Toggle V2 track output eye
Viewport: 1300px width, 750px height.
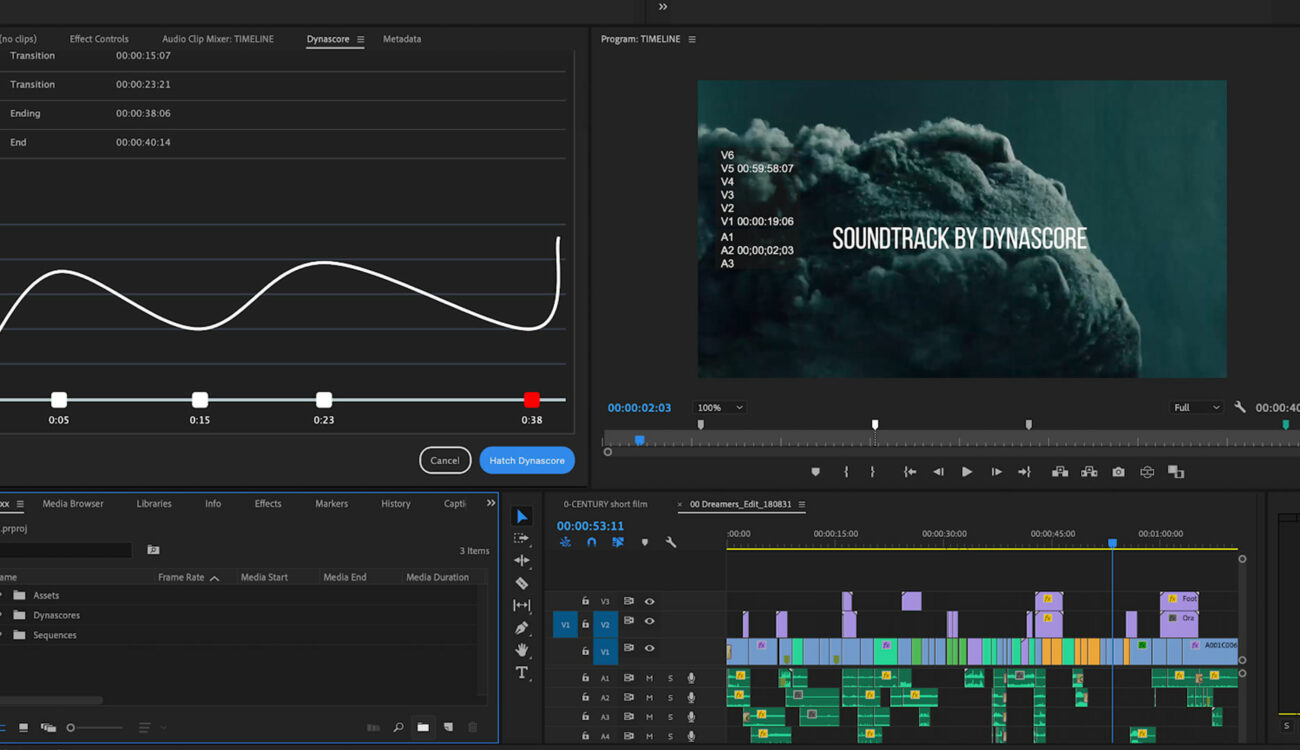[x=649, y=621]
